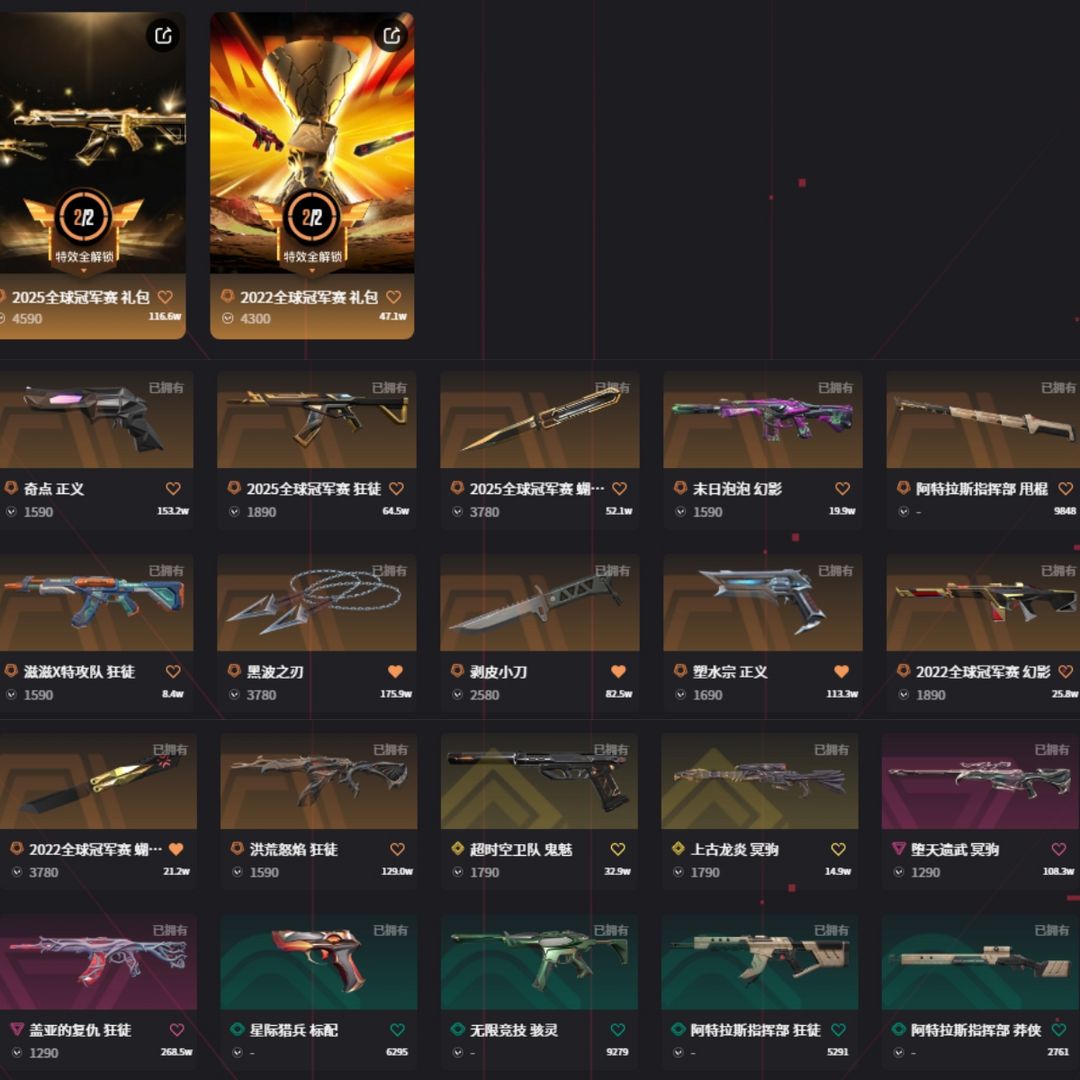Viewport: 1080px width, 1080px height.
Task: Favorite the 末日泡泡 幻影 skin
Action: [842, 488]
